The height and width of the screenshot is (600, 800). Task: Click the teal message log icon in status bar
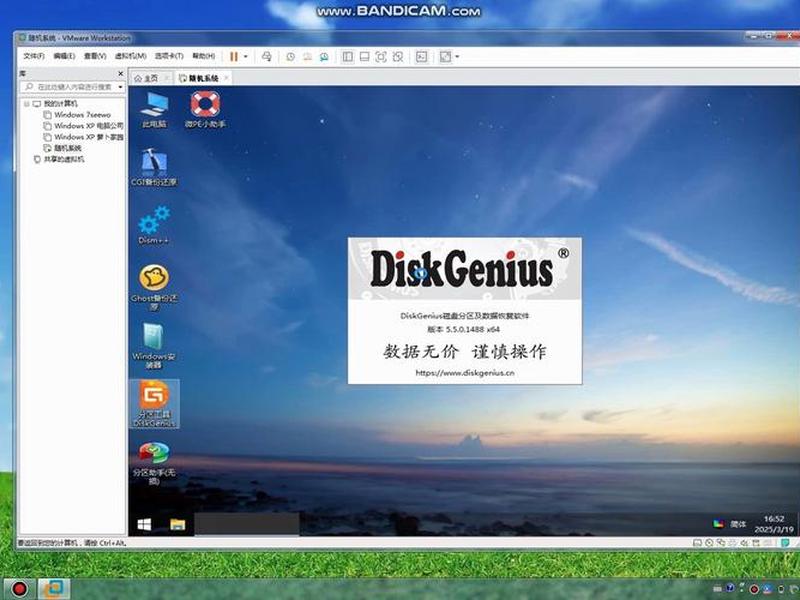(785, 543)
